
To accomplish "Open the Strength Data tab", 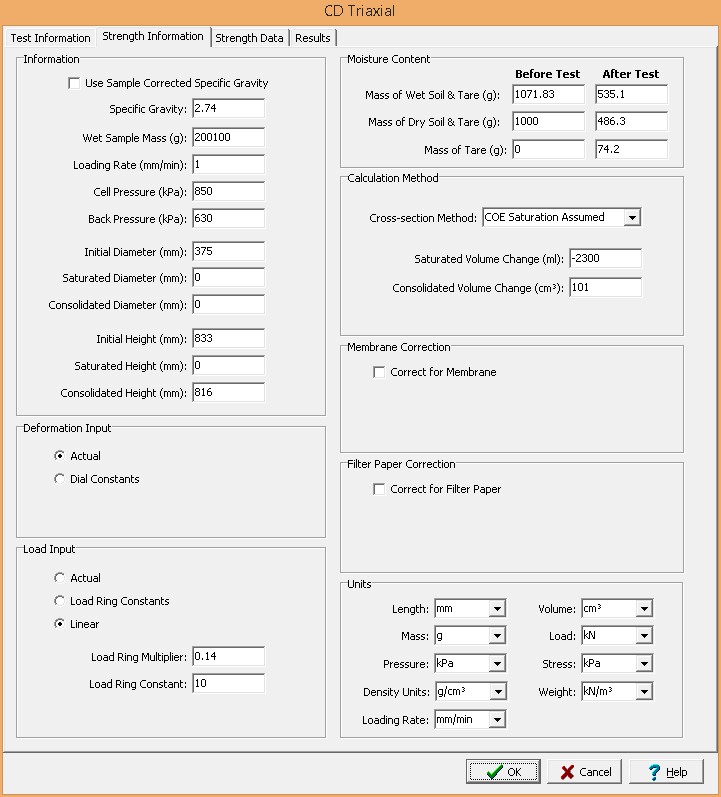I will point(249,38).
